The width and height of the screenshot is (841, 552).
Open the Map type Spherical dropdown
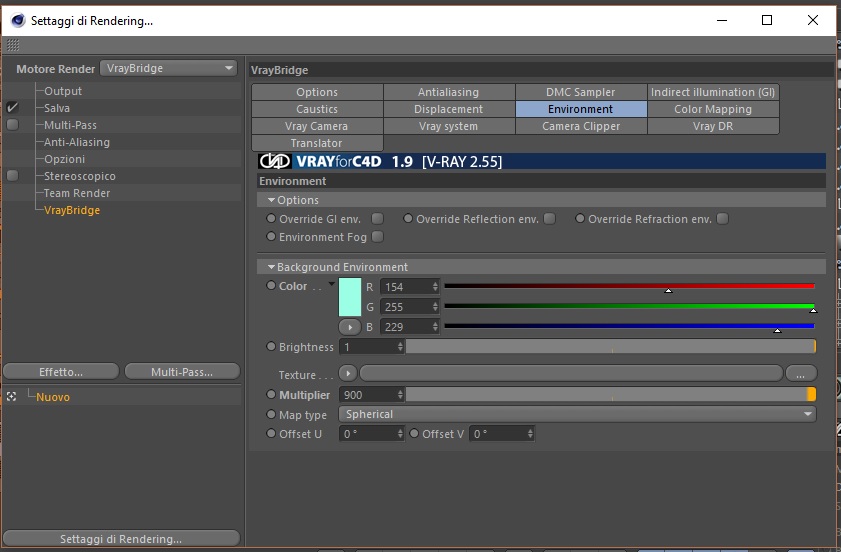click(577, 414)
